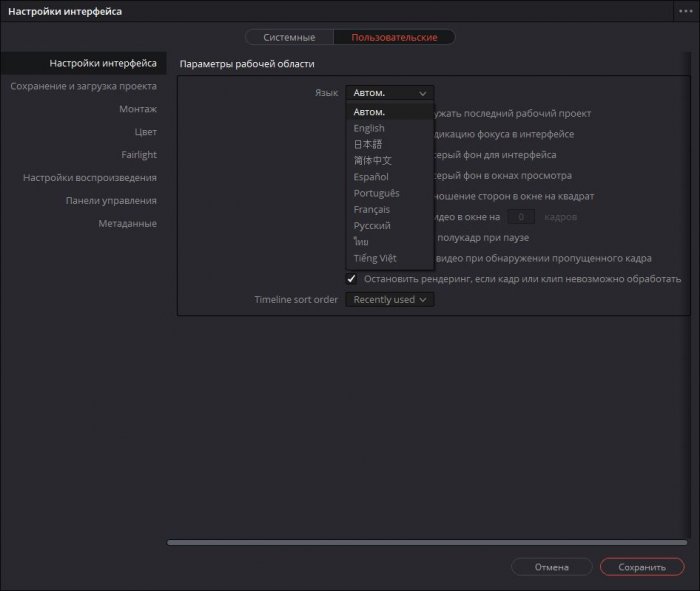Image resolution: width=700 pixels, height=591 pixels.
Task: Pick 日本語 language option
Action: point(368,144)
